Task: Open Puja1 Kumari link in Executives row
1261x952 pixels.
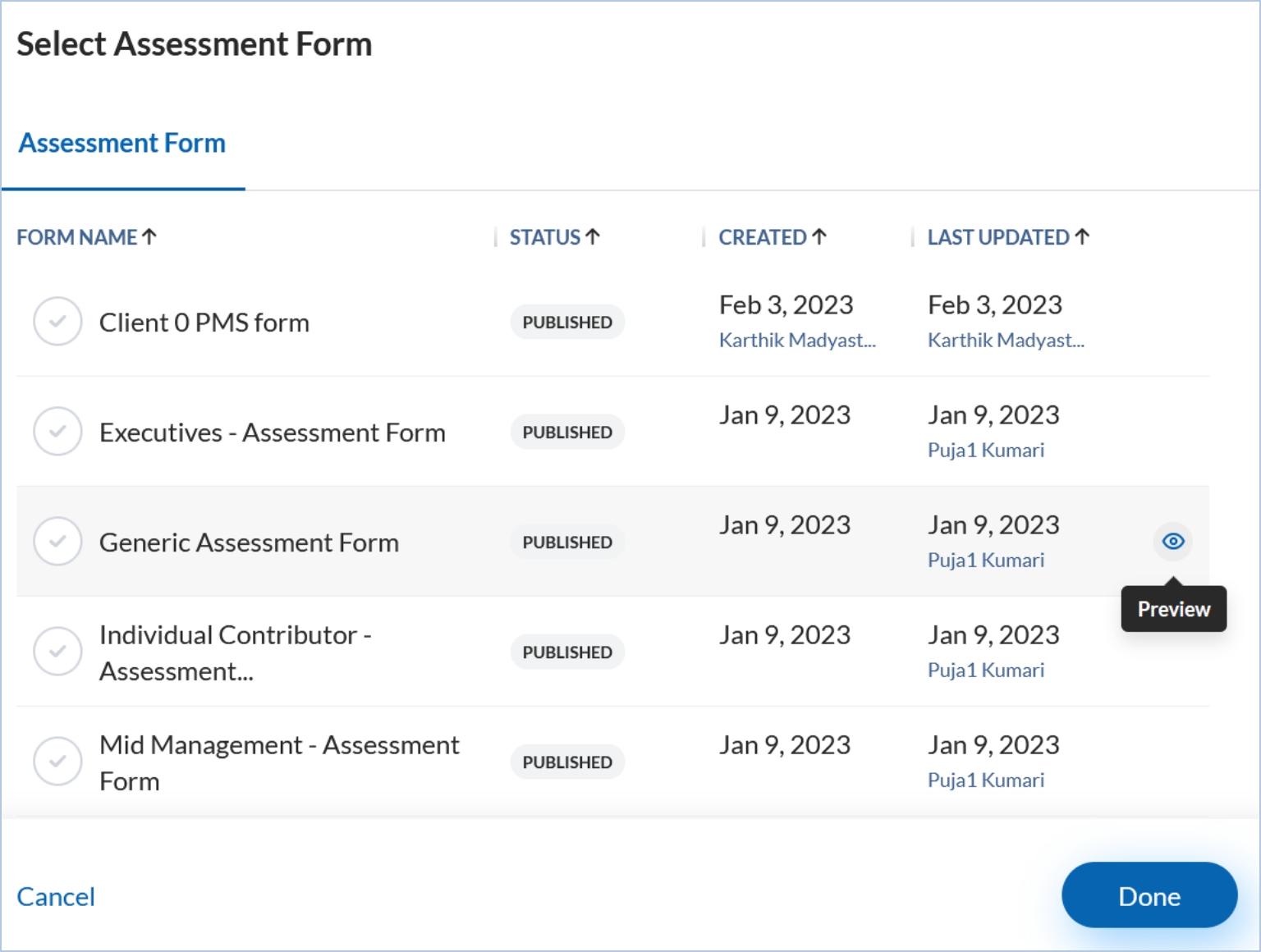Action: [x=986, y=451]
